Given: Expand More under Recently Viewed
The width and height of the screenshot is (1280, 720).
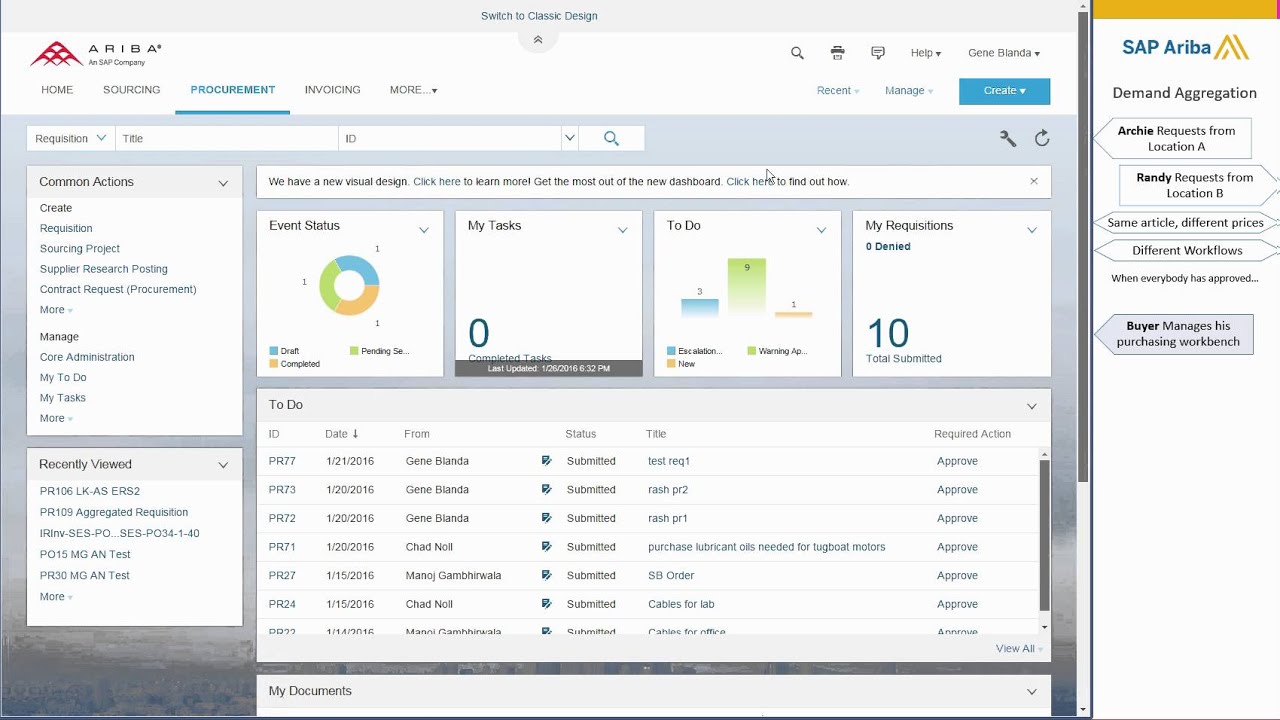Looking at the screenshot, I should [x=56, y=597].
